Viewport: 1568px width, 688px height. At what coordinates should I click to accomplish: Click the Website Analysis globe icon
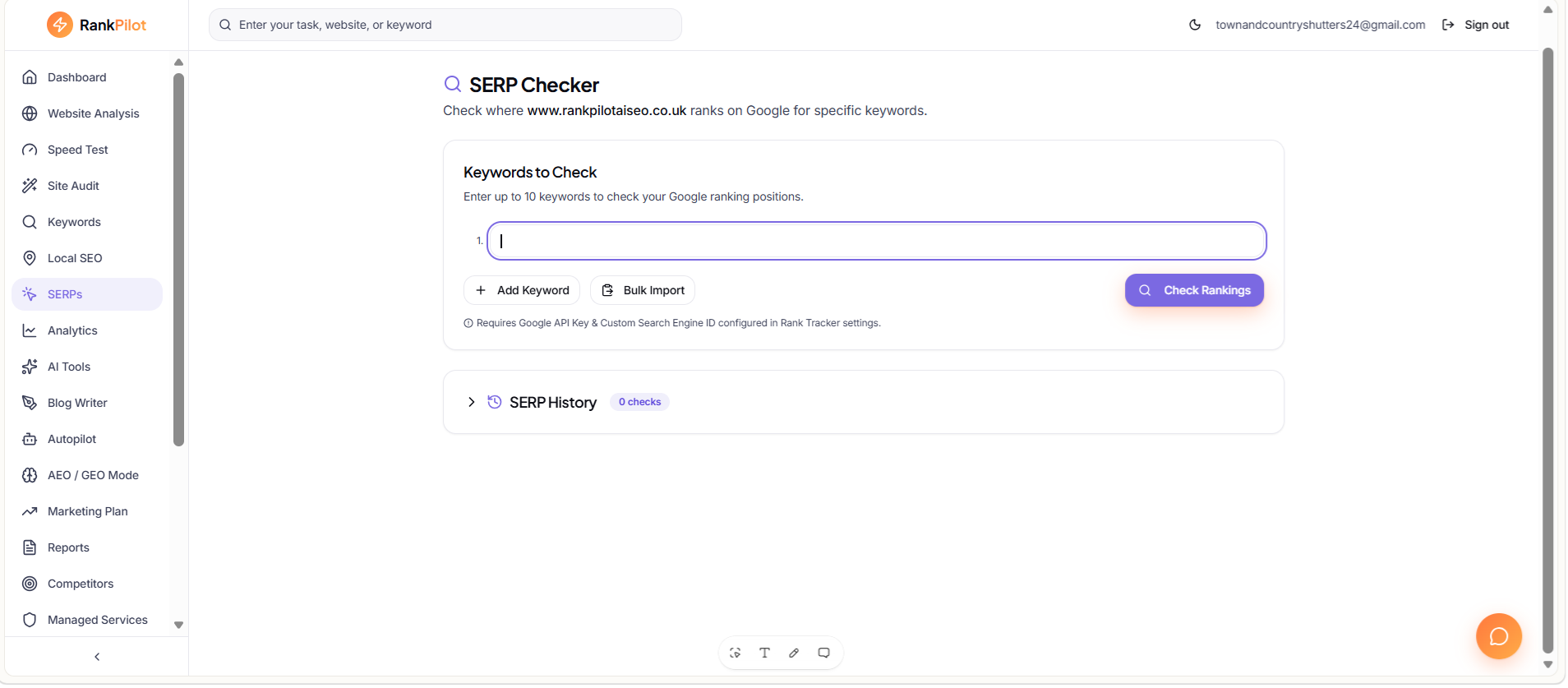[x=30, y=113]
